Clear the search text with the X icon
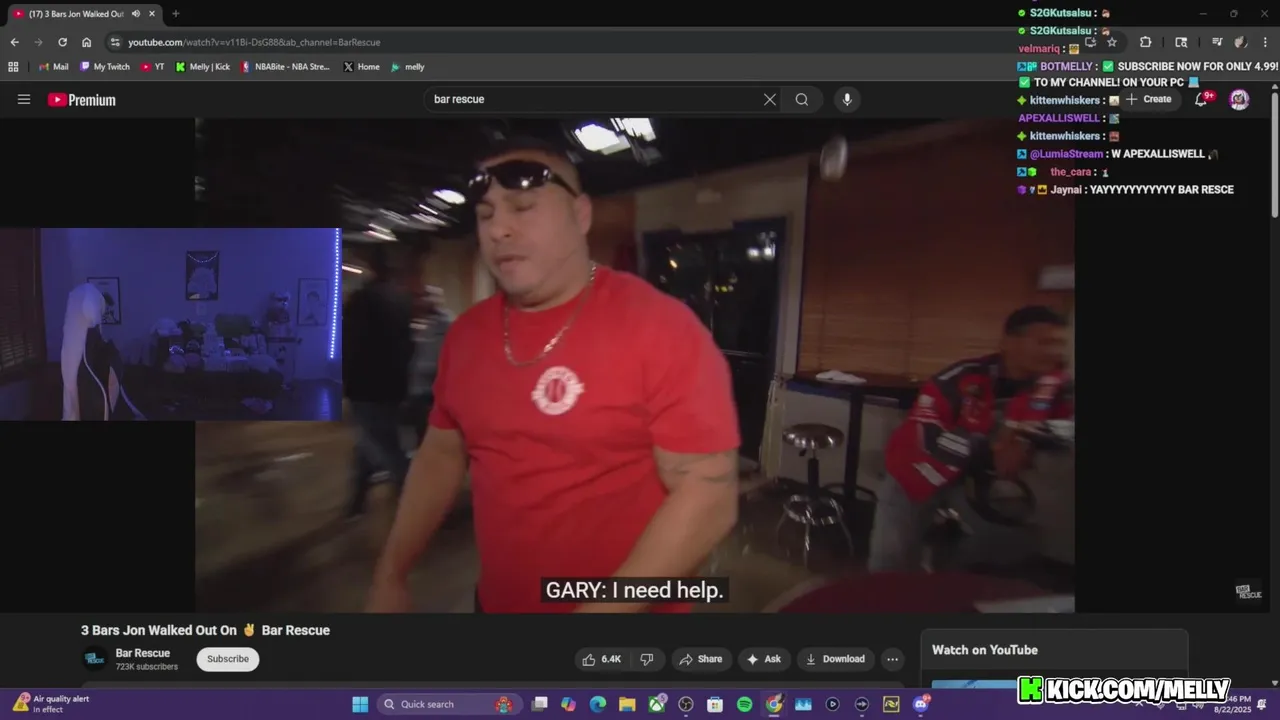Screen dimensions: 1280x720 coord(770,99)
